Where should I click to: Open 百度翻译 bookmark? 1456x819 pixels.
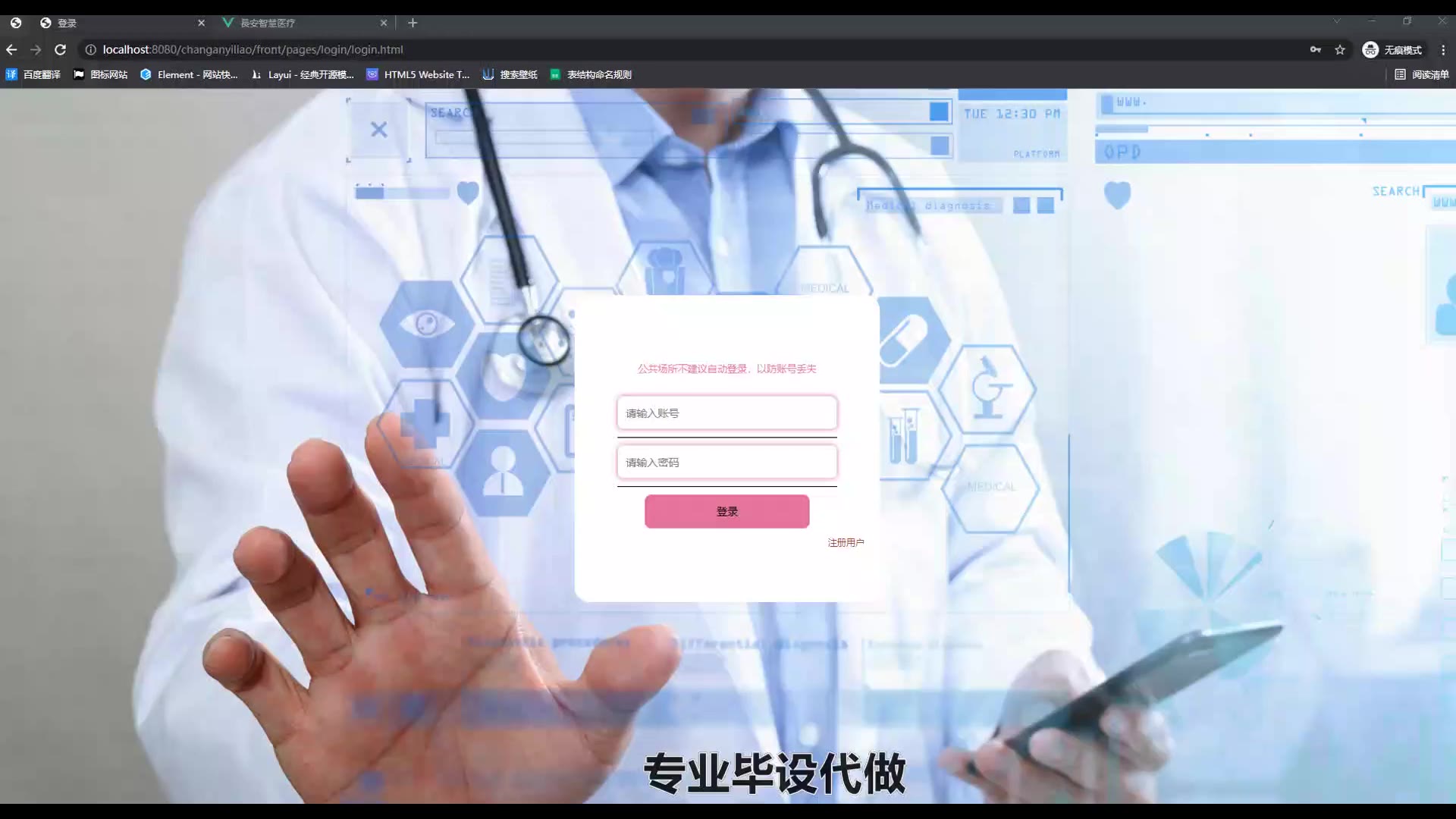pyautogui.click(x=33, y=74)
